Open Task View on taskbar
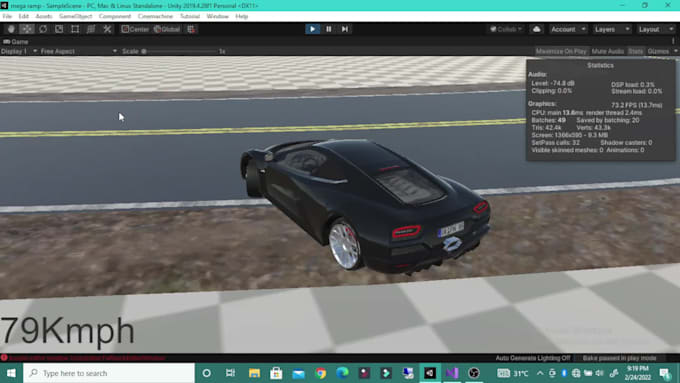Screen dimensions: 680x383 click(230, 373)
